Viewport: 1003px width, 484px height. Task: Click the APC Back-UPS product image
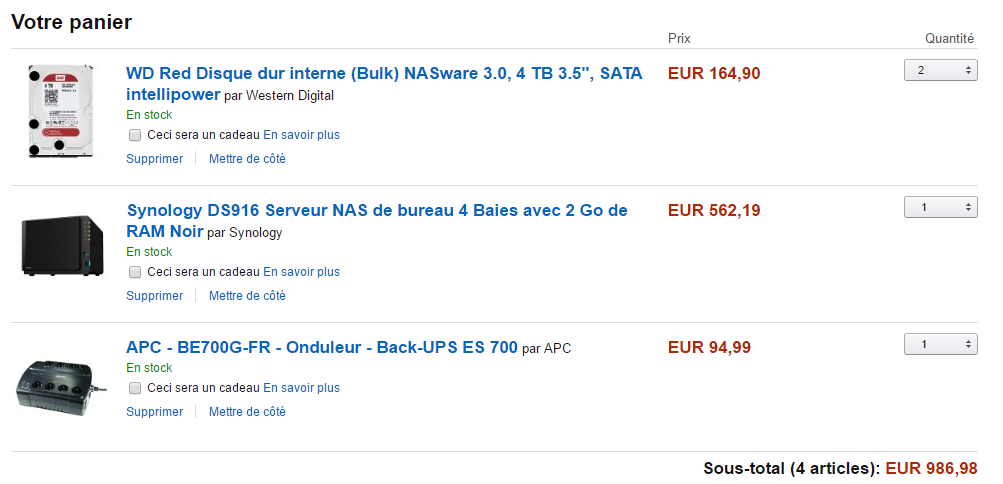click(58, 383)
